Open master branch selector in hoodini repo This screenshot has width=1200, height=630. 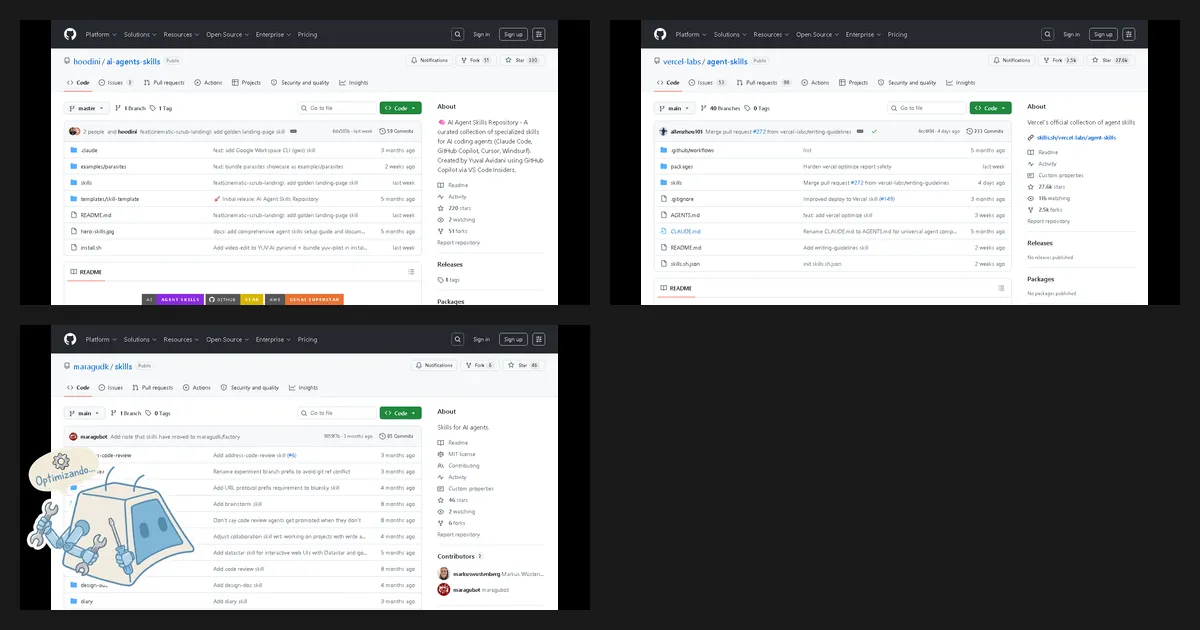[x=87, y=108]
